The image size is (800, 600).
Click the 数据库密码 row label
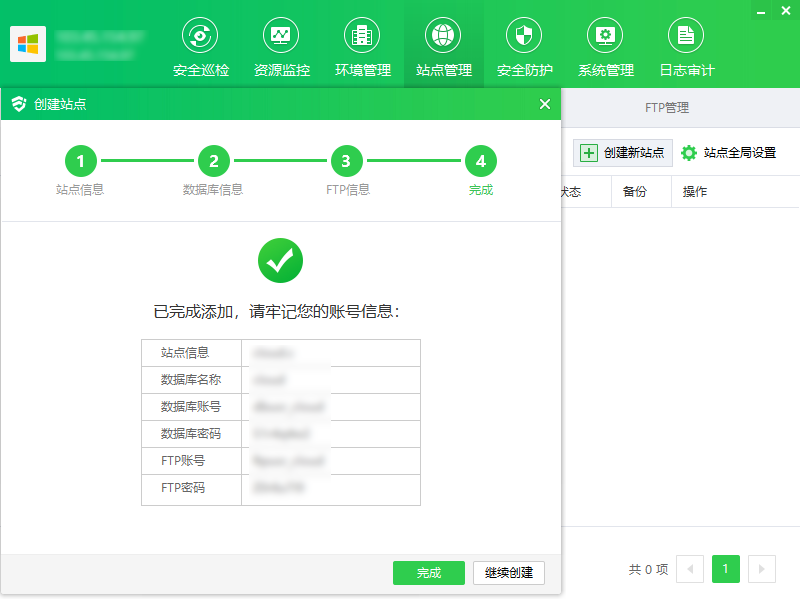(191, 434)
